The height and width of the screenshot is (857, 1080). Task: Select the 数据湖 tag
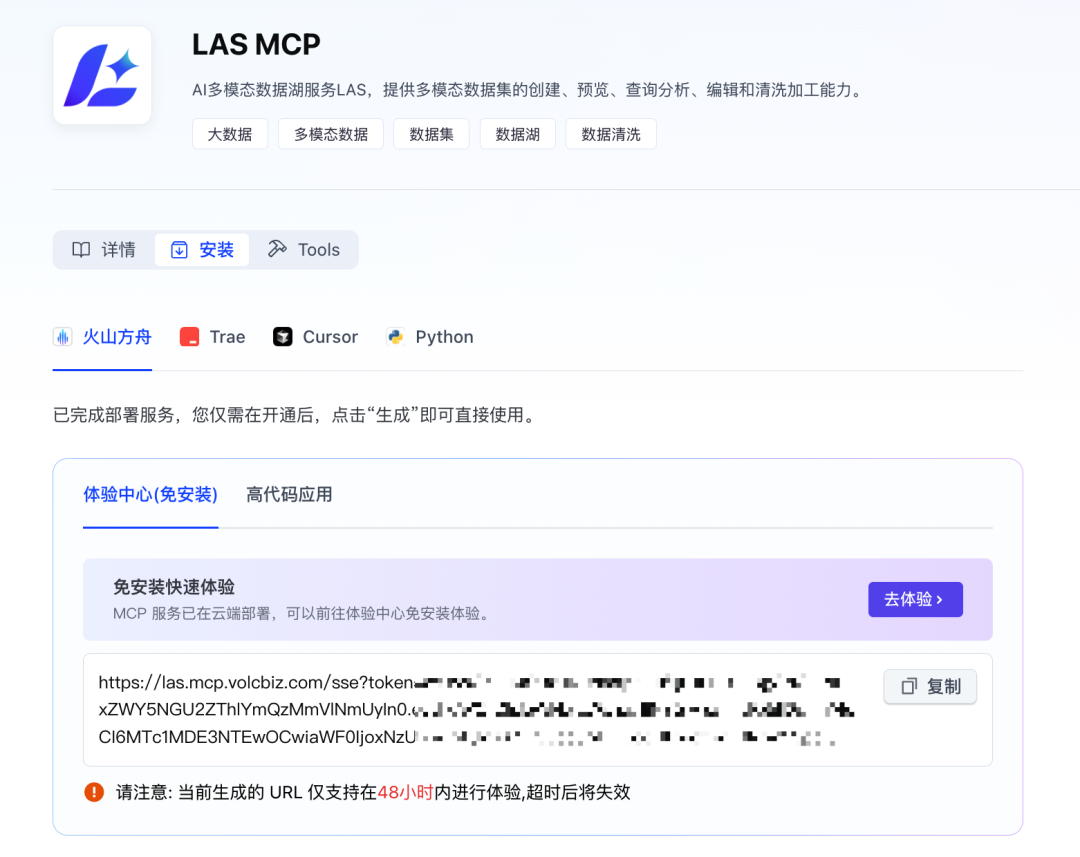click(x=517, y=134)
